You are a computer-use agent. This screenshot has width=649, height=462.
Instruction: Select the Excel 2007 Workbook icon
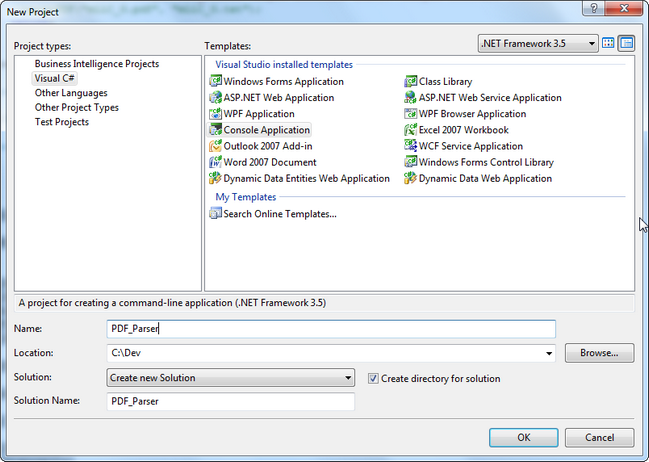point(411,130)
